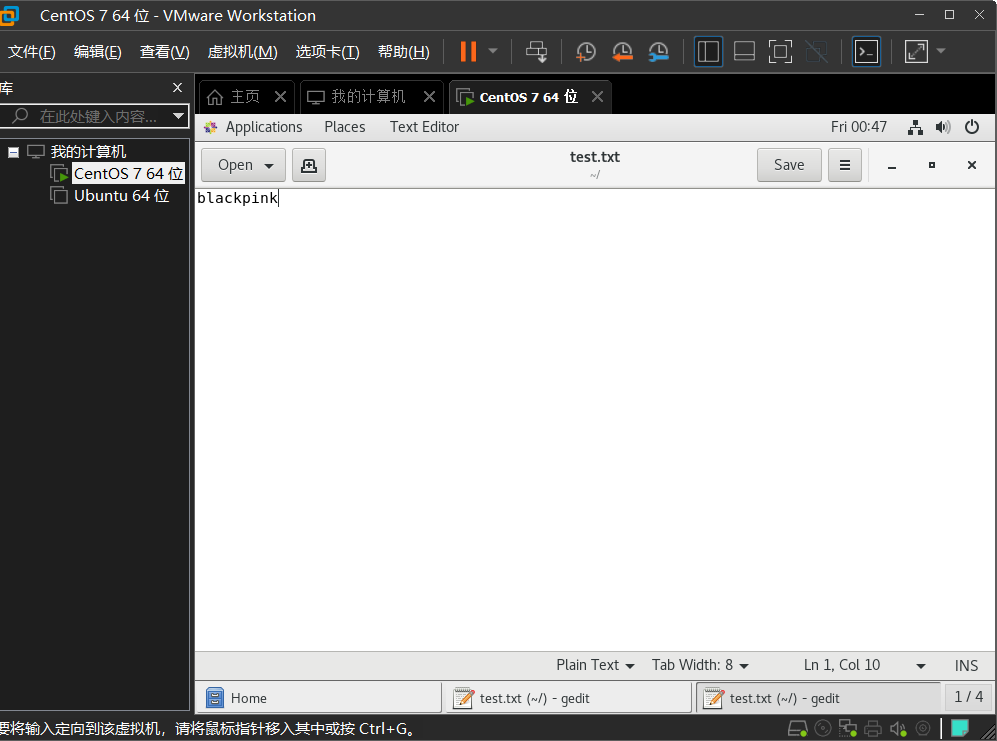
Task: Click the GNOME network status icon
Action: tap(915, 127)
